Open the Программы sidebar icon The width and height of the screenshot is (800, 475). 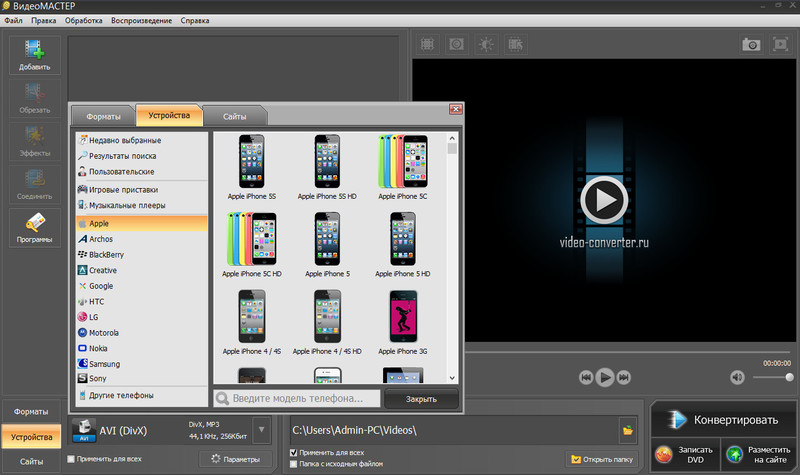point(34,228)
